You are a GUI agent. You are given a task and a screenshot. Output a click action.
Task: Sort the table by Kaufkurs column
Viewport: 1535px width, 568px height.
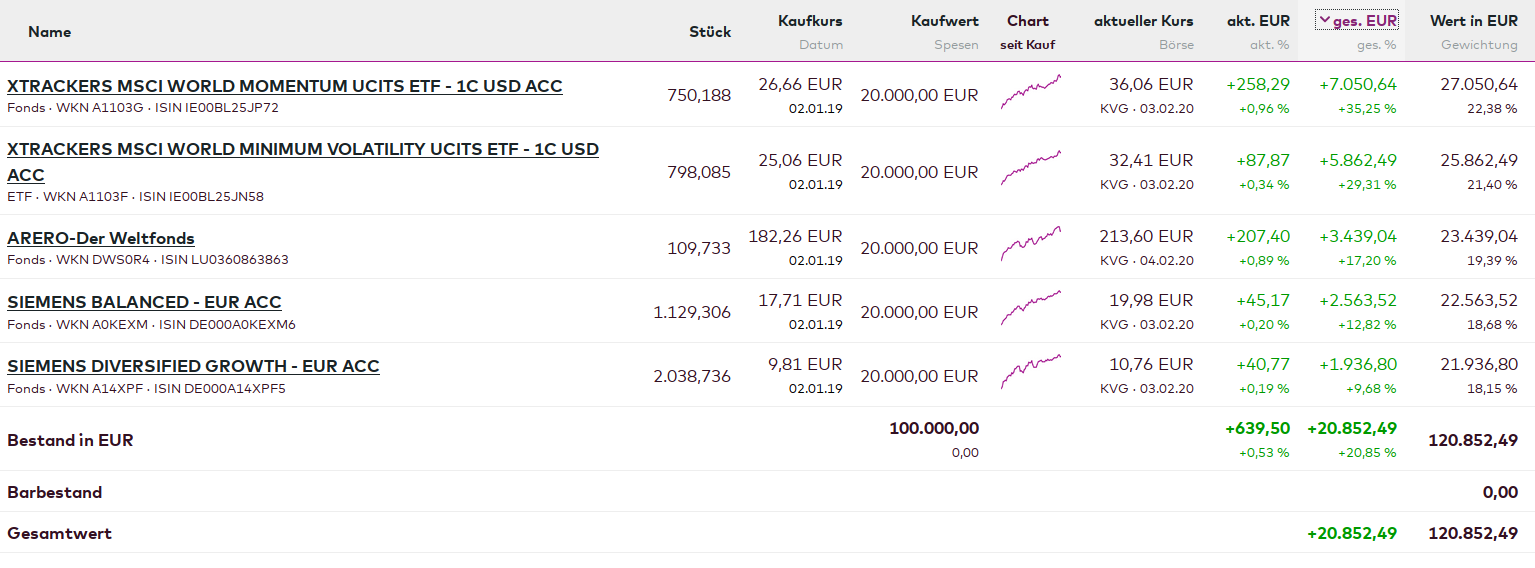810,20
